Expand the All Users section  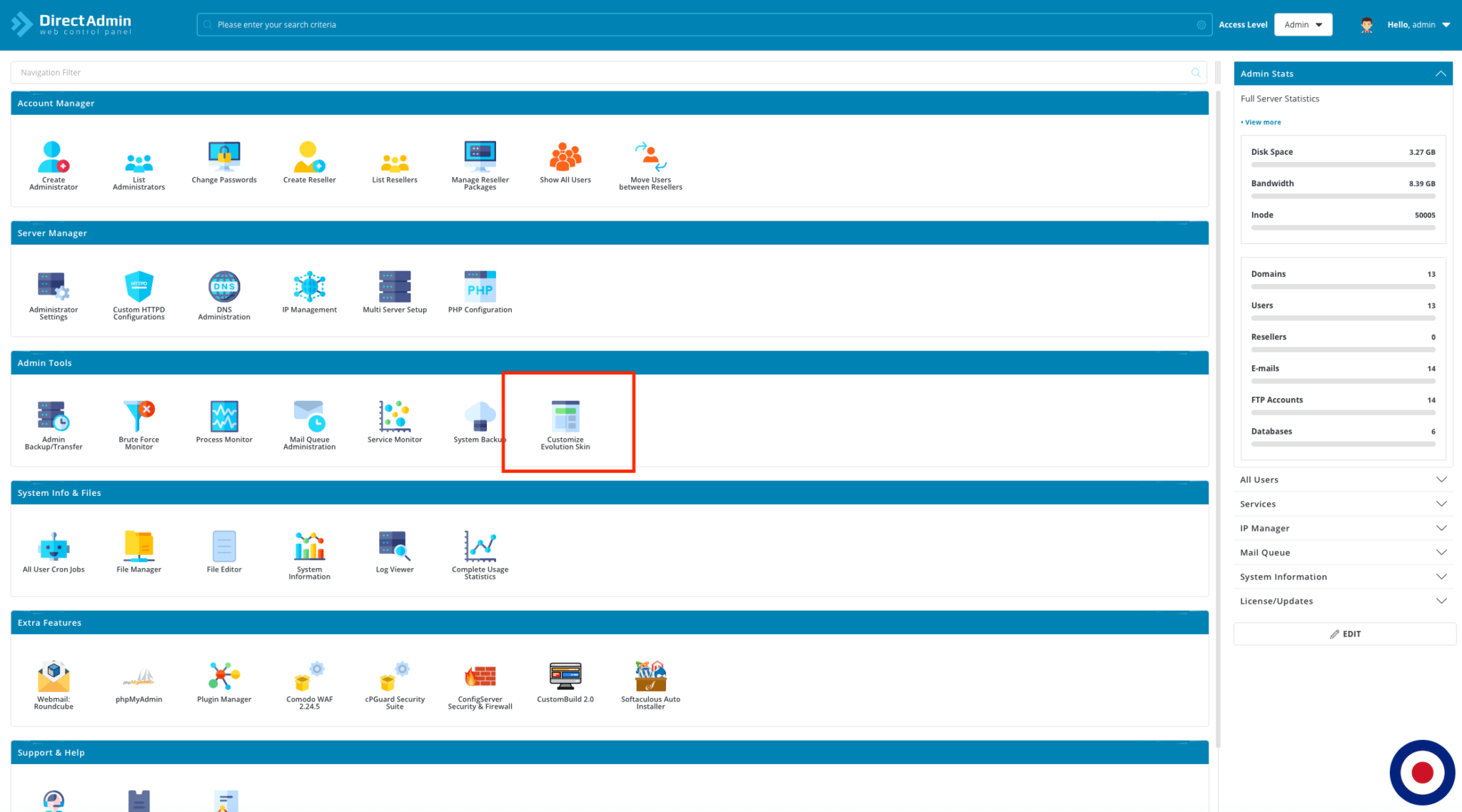pos(1342,479)
